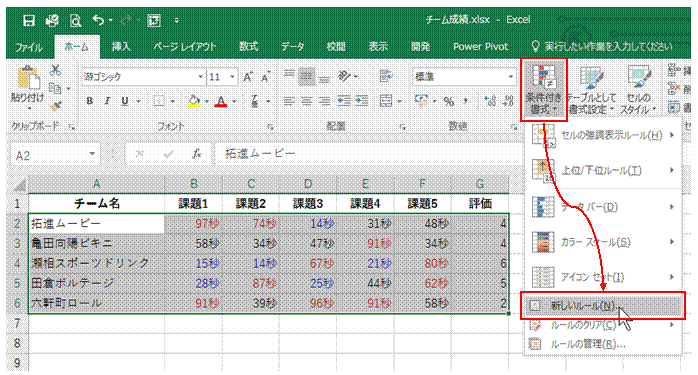Open font group dialog launcher
The image size is (698, 375).
click(x=270, y=127)
